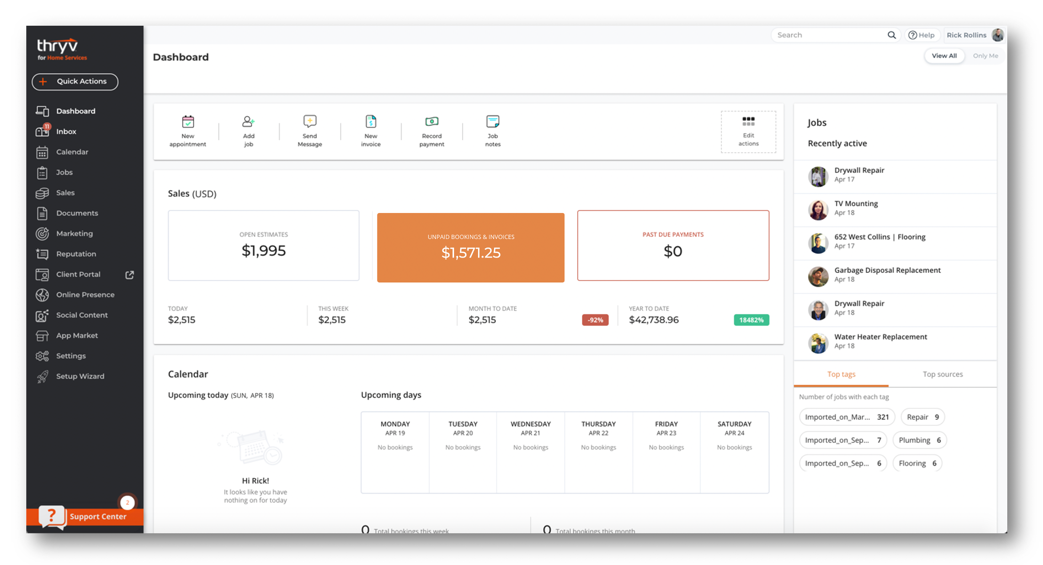Launch the Setup Wizard rocket icon
The image size is (1043, 565).
click(42, 377)
